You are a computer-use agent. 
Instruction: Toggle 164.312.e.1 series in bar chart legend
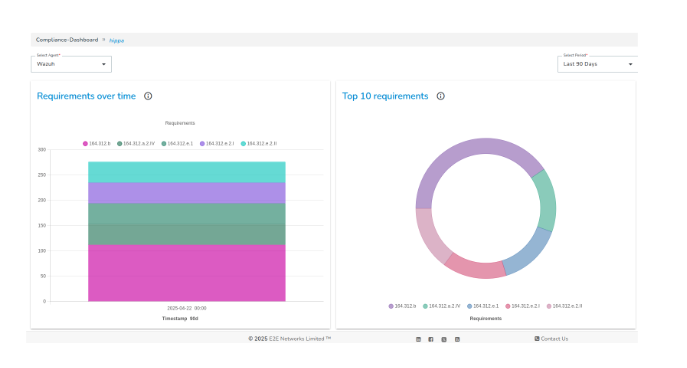pos(177,144)
